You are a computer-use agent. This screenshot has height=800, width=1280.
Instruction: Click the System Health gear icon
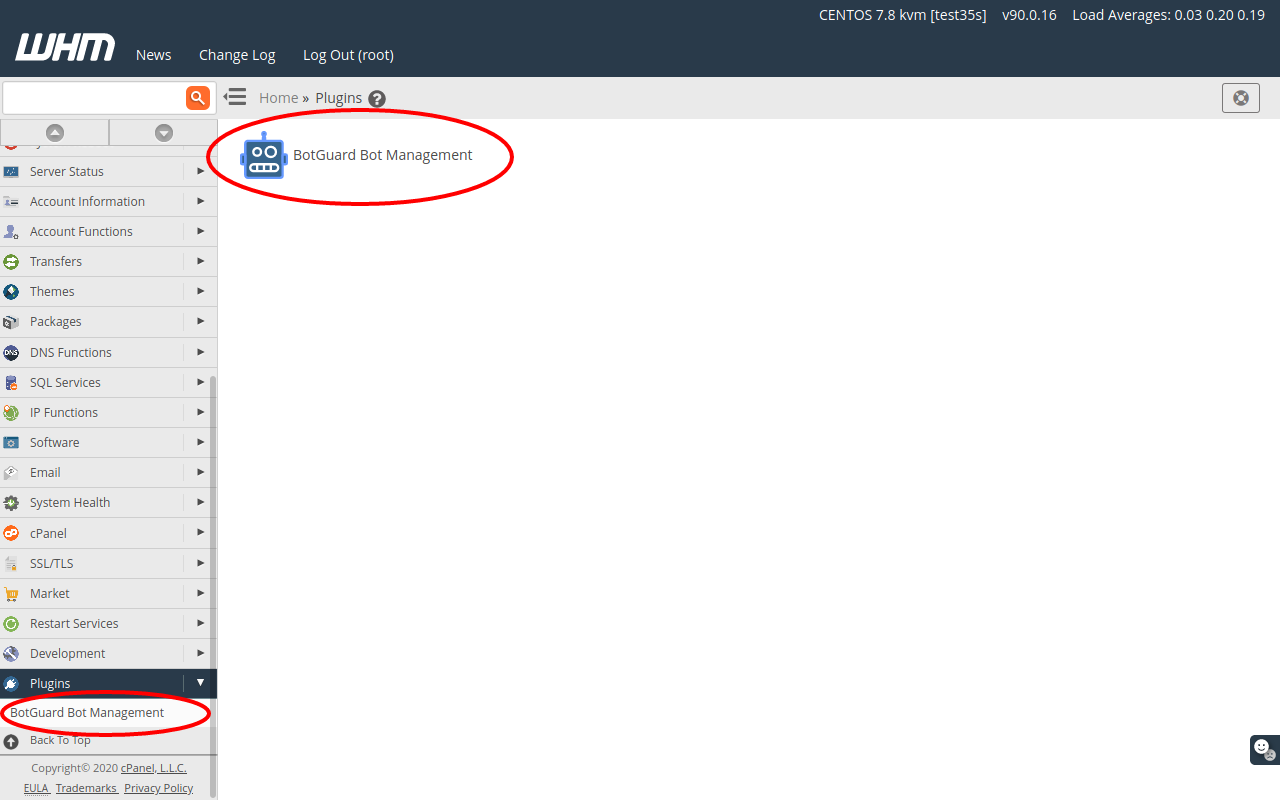(x=11, y=503)
